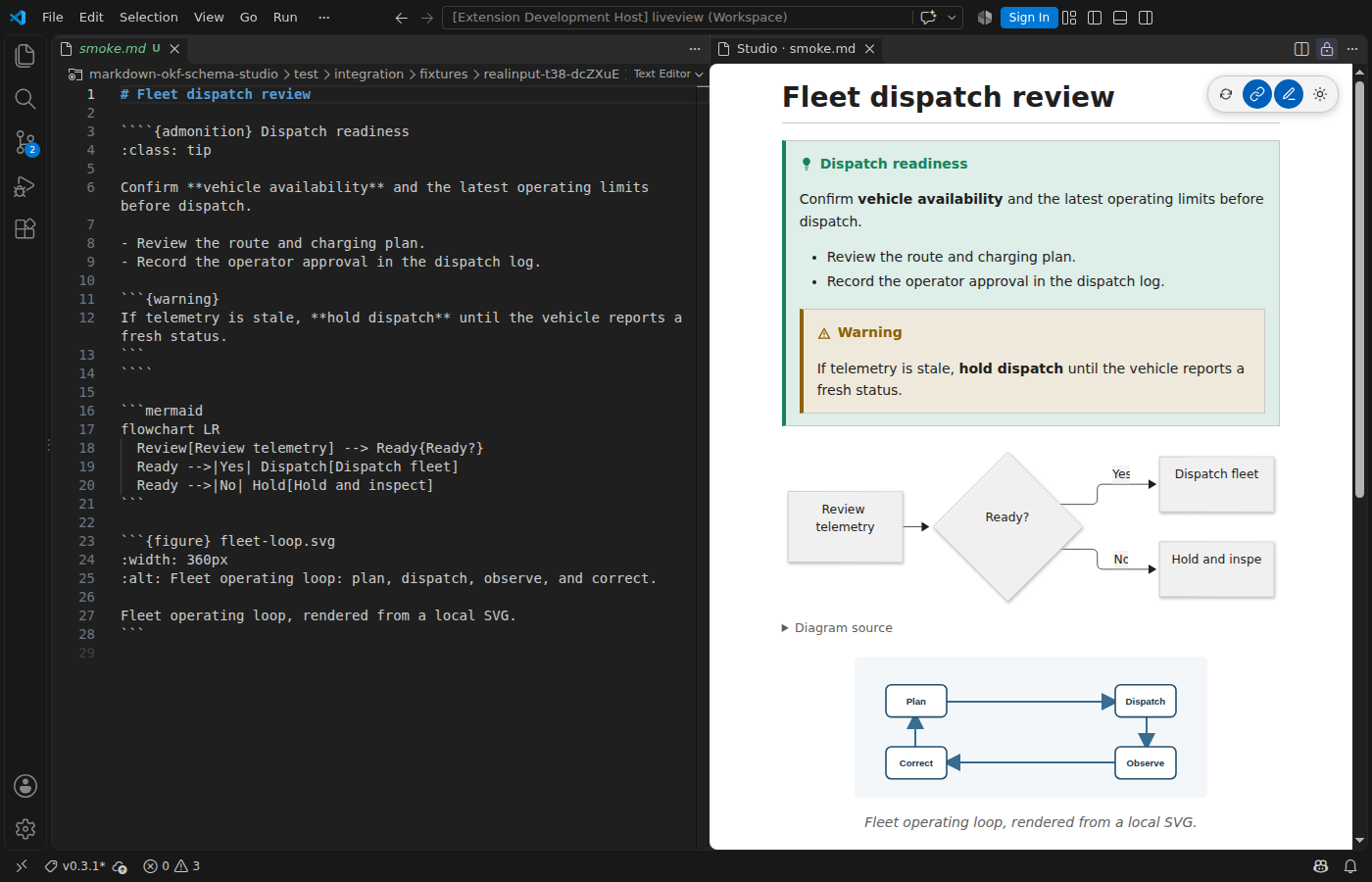Image resolution: width=1372 pixels, height=882 pixels.
Task: Expand the Diagram source disclosure
Action: pos(838,628)
